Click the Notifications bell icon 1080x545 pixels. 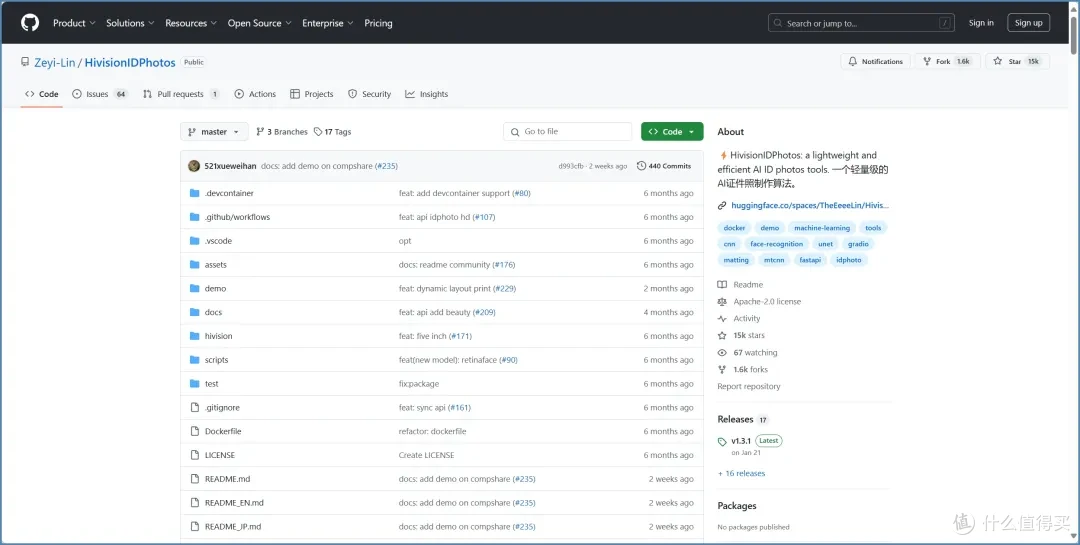(x=853, y=61)
